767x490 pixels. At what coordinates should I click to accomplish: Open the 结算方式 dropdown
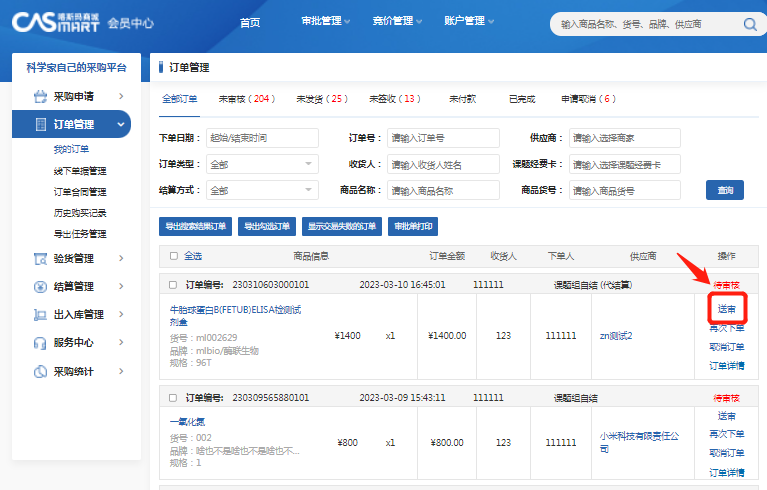261,190
